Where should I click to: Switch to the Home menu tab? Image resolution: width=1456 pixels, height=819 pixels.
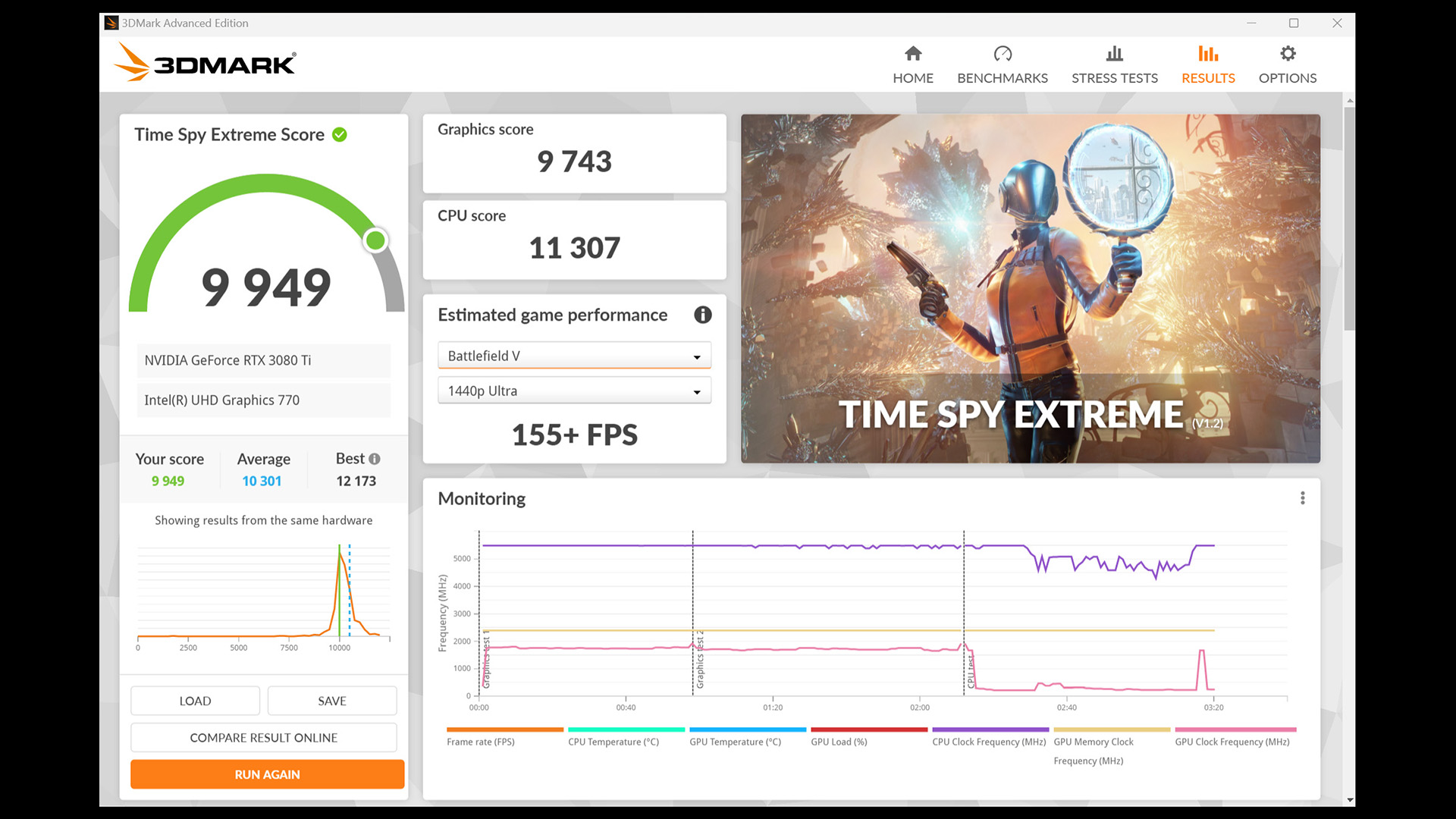pos(913,63)
